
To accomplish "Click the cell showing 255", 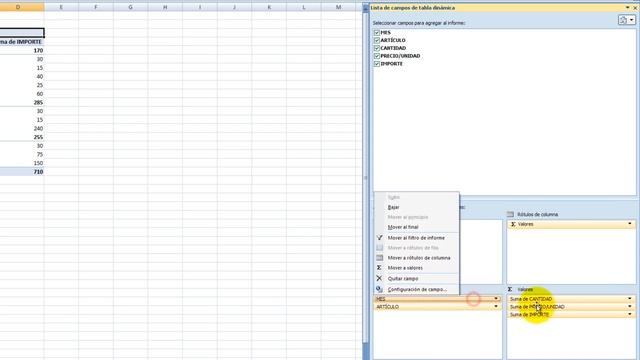I will [x=22, y=137].
